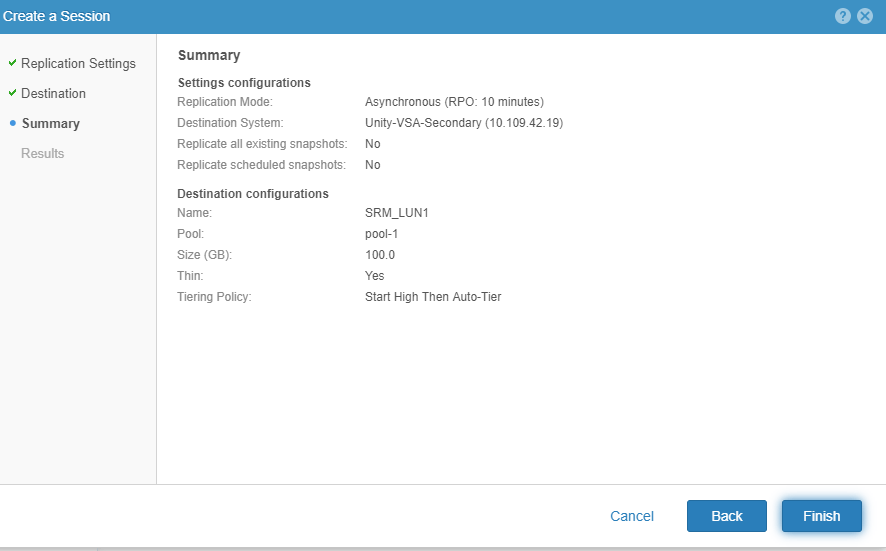Click Start High Then Auto-Tier policy text

pos(433,297)
